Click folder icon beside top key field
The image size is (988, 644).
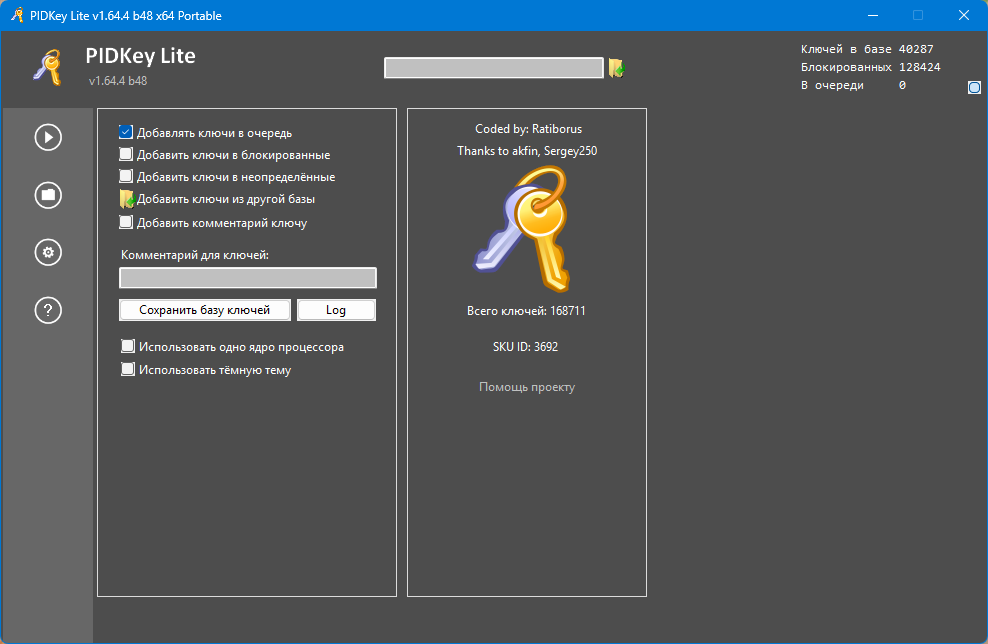click(616, 67)
